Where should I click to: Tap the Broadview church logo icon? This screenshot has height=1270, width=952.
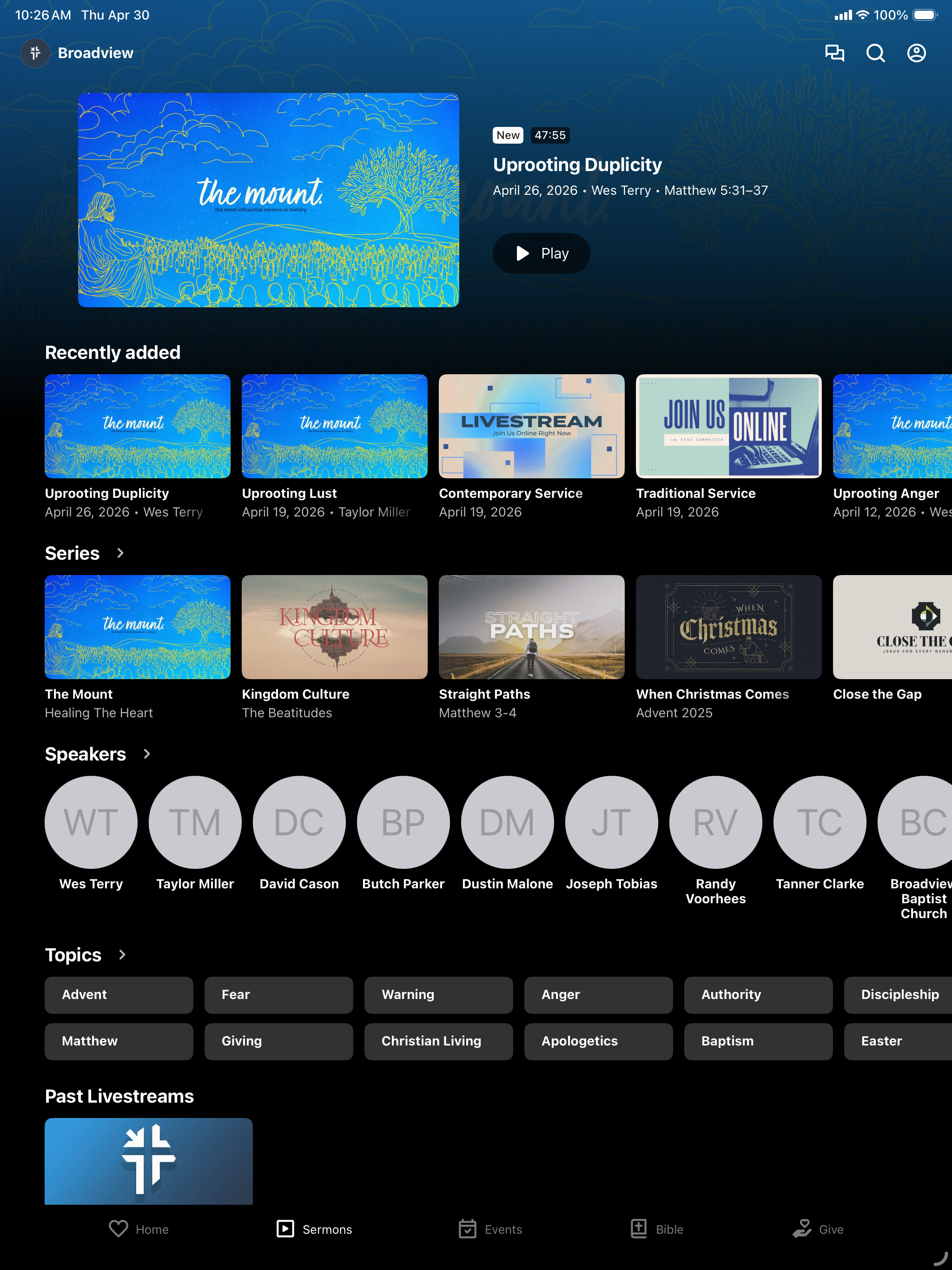pos(36,53)
